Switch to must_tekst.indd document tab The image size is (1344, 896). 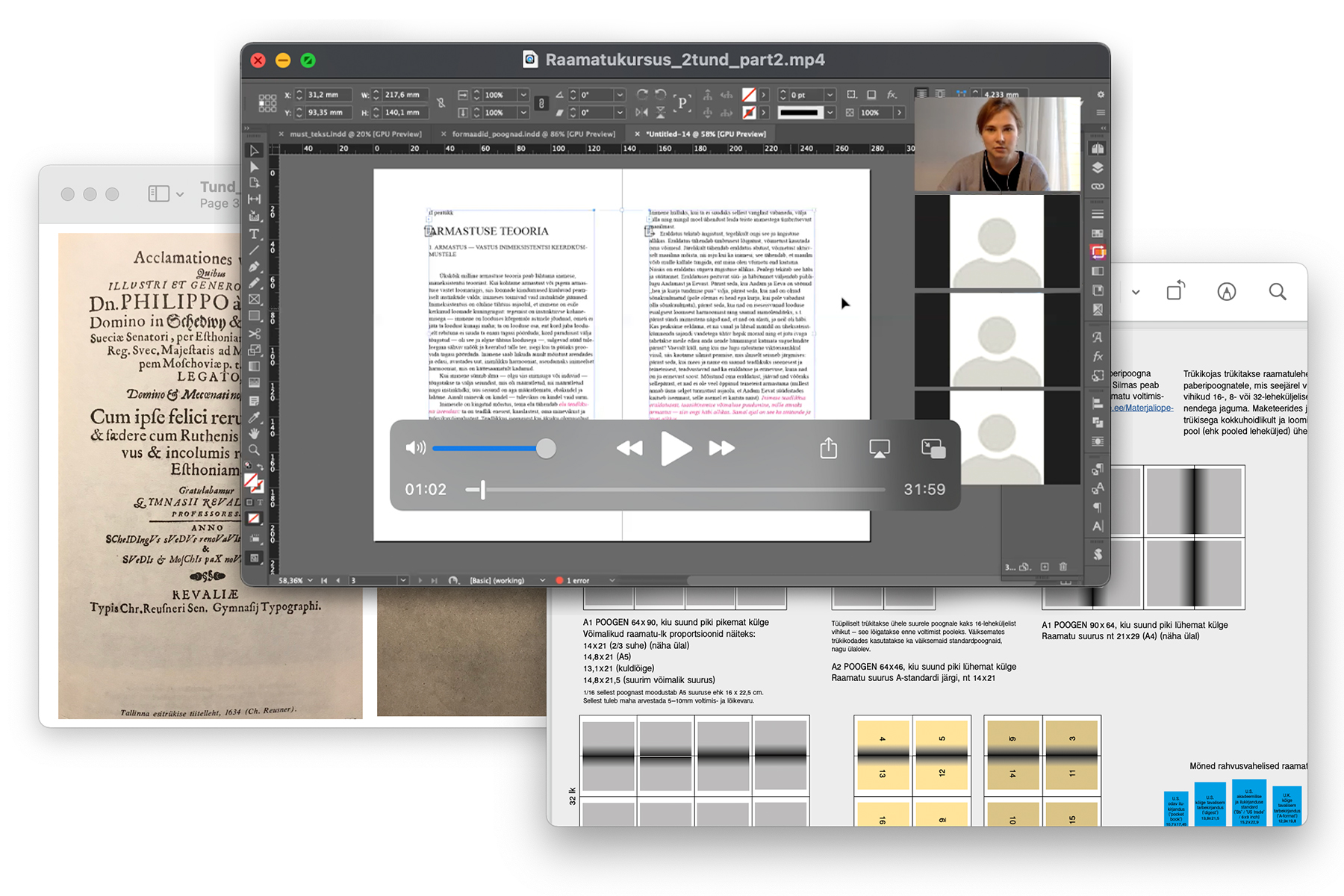[355, 134]
